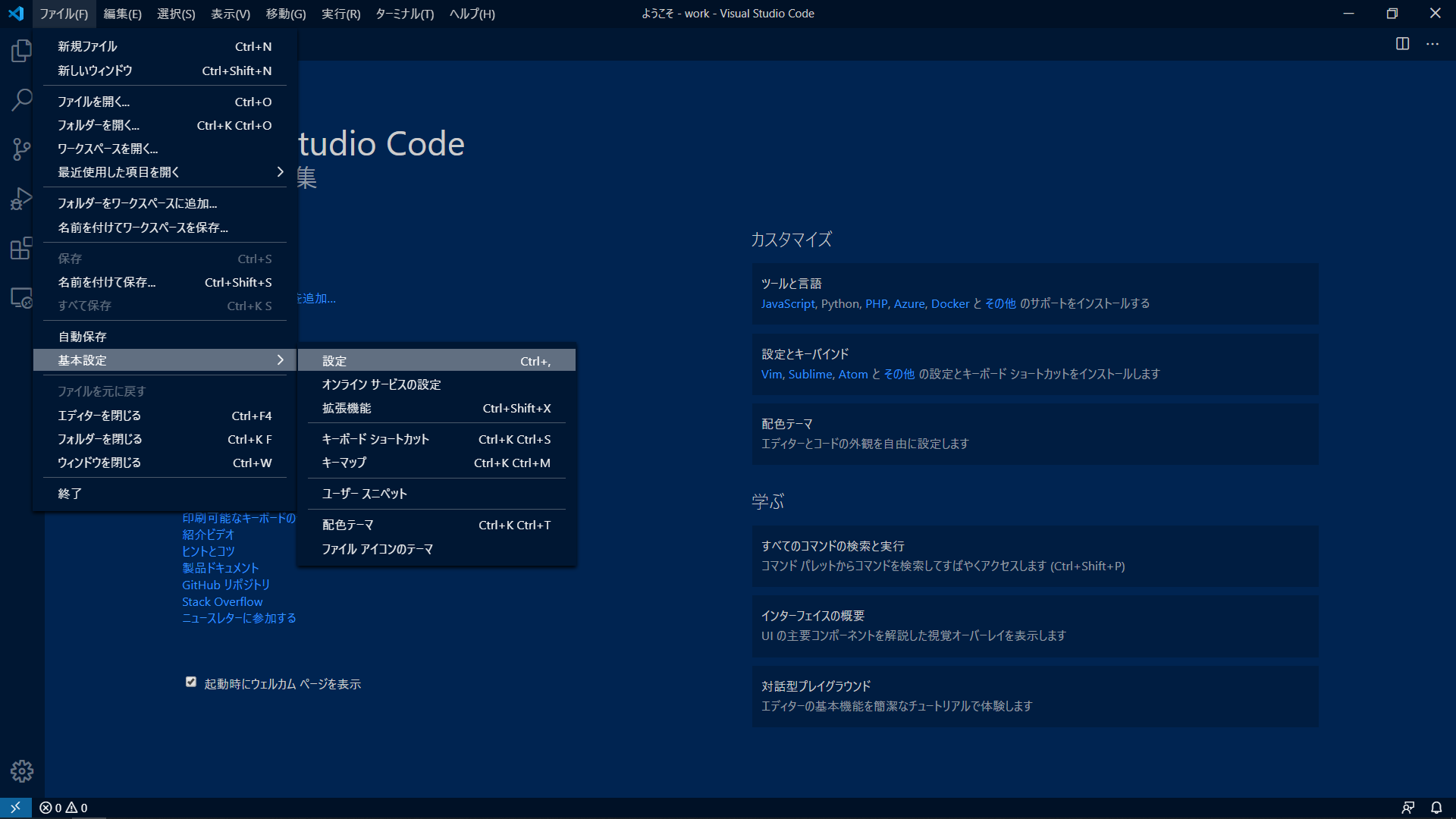
Task: Open the Extensions view
Action: [21, 248]
